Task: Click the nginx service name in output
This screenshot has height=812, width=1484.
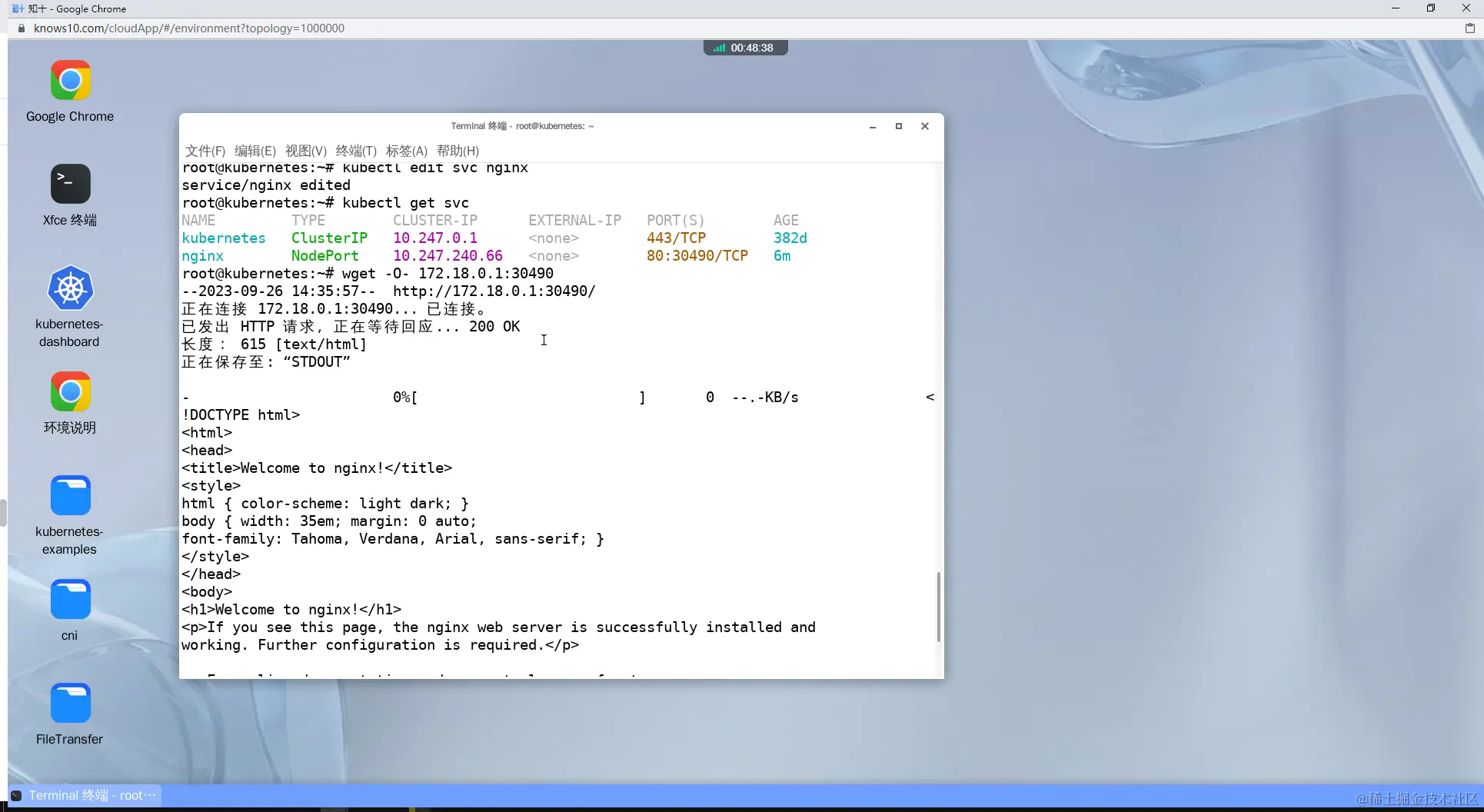Action: click(x=203, y=256)
